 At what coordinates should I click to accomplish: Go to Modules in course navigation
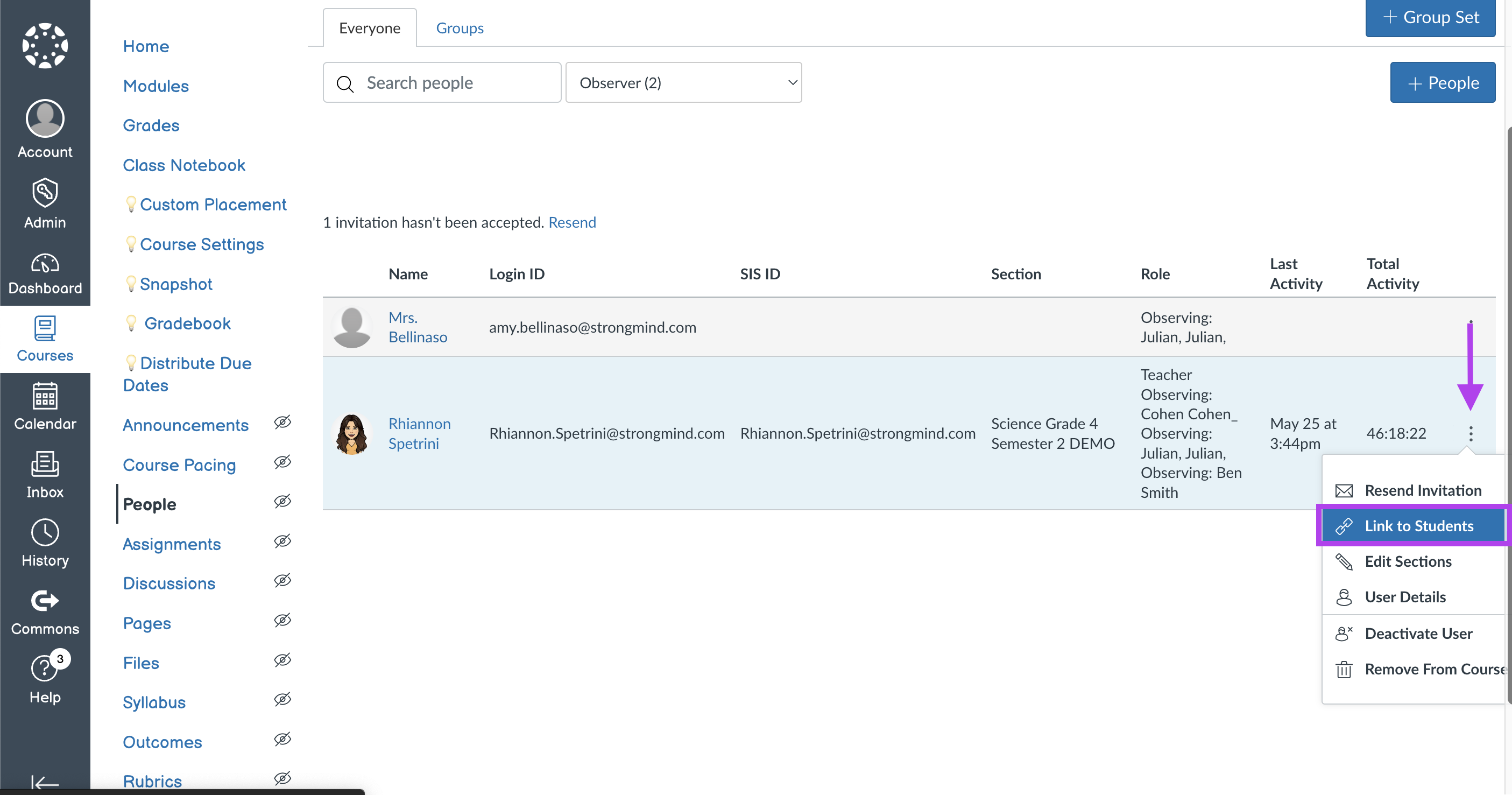[x=156, y=86]
